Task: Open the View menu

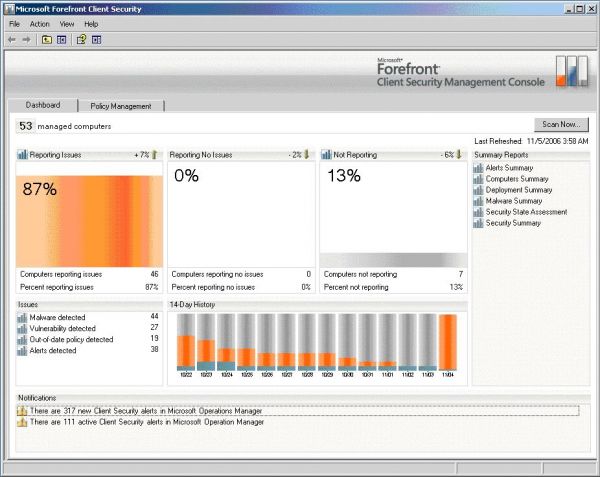Action: coord(67,24)
